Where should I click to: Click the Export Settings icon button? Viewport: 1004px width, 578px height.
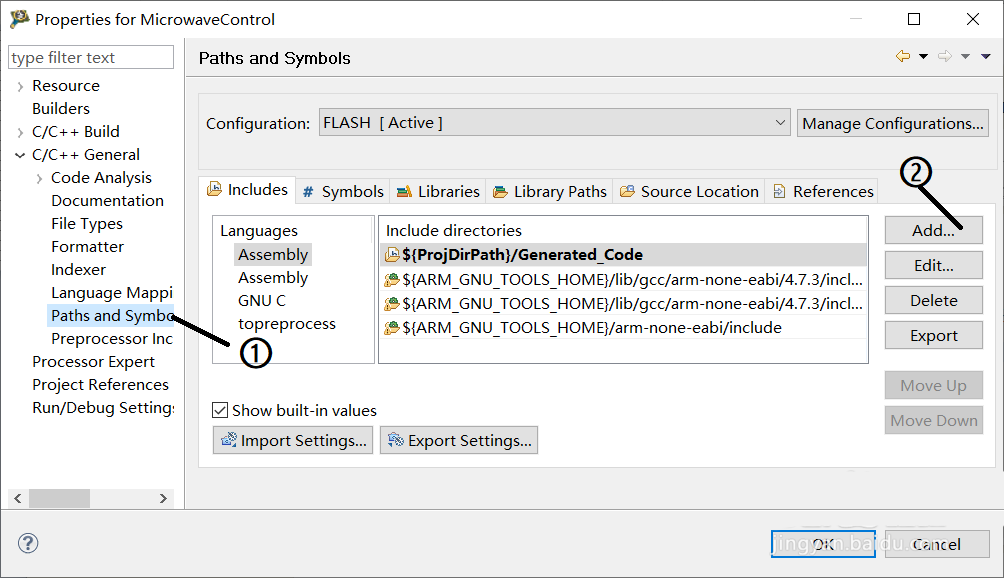coord(459,440)
